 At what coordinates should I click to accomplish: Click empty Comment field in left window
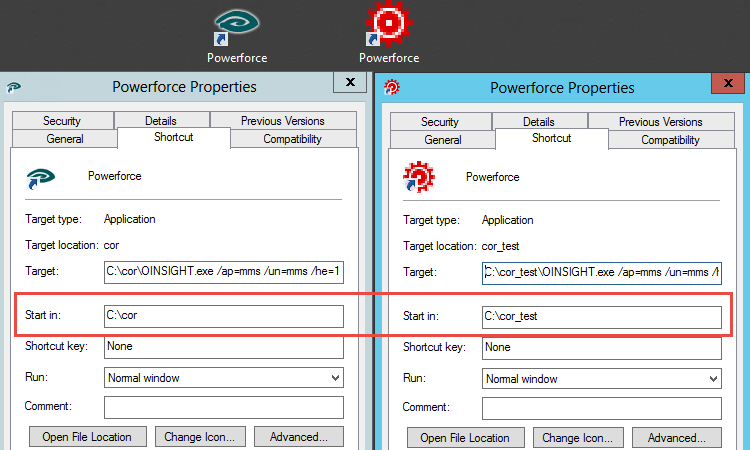(224, 407)
